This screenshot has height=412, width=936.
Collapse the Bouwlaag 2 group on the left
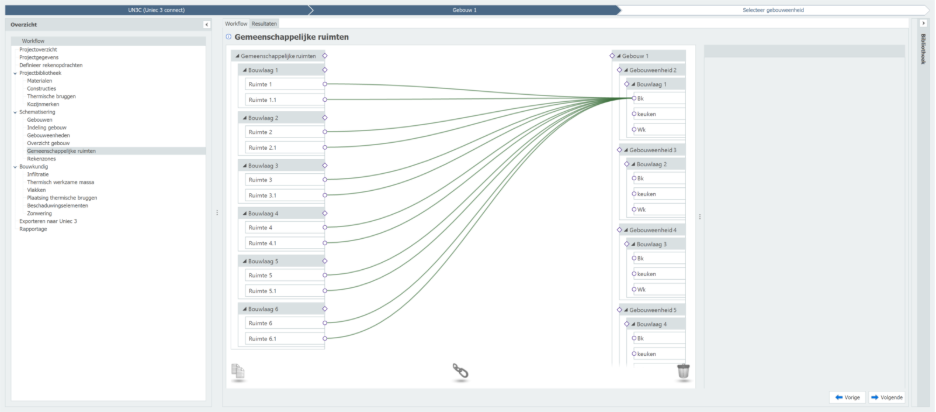pyautogui.click(x=243, y=118)
